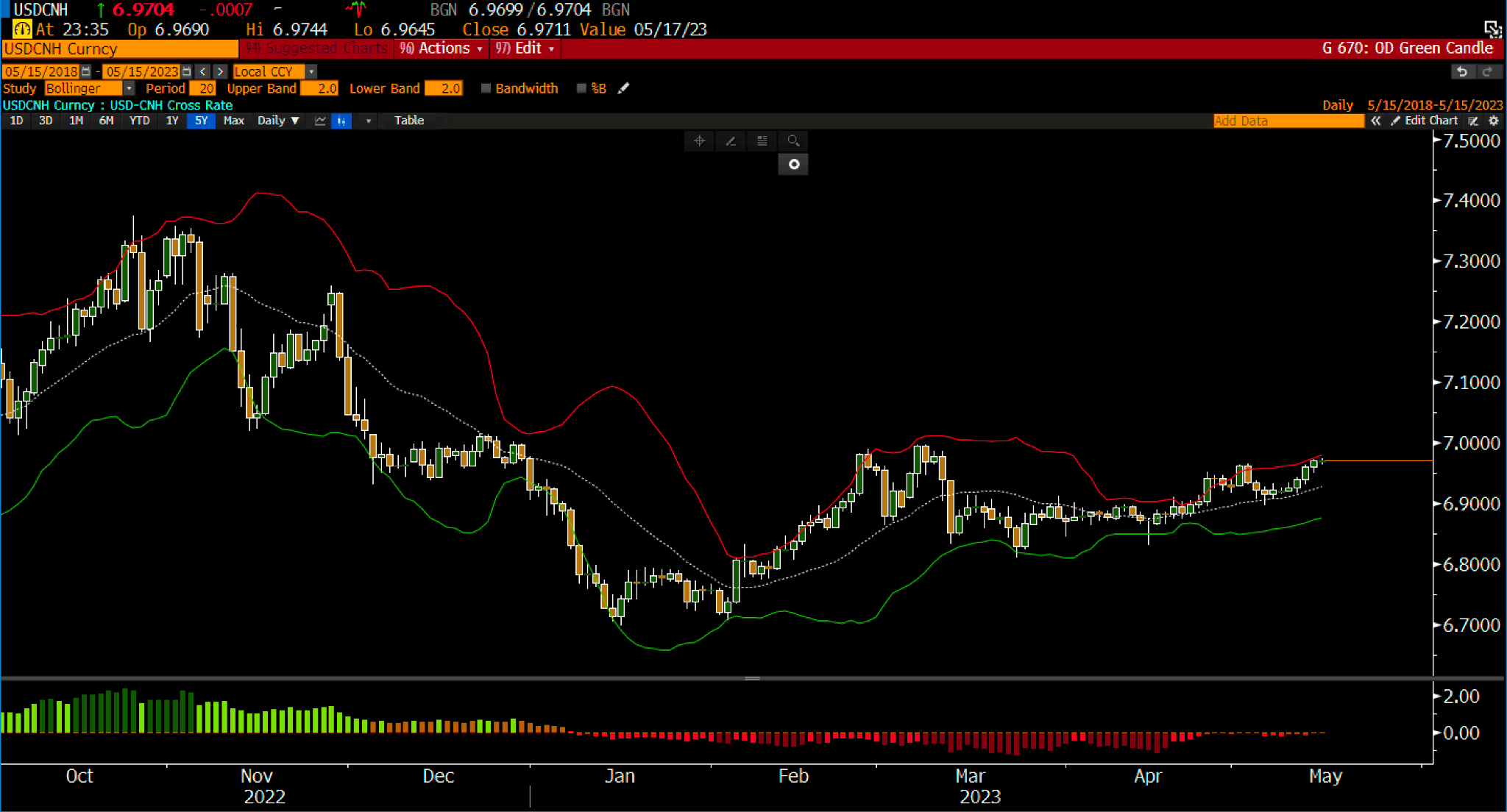Screen dimensions: 1507x812
Task: Open the Actions menu
Action: pos(443,49)
